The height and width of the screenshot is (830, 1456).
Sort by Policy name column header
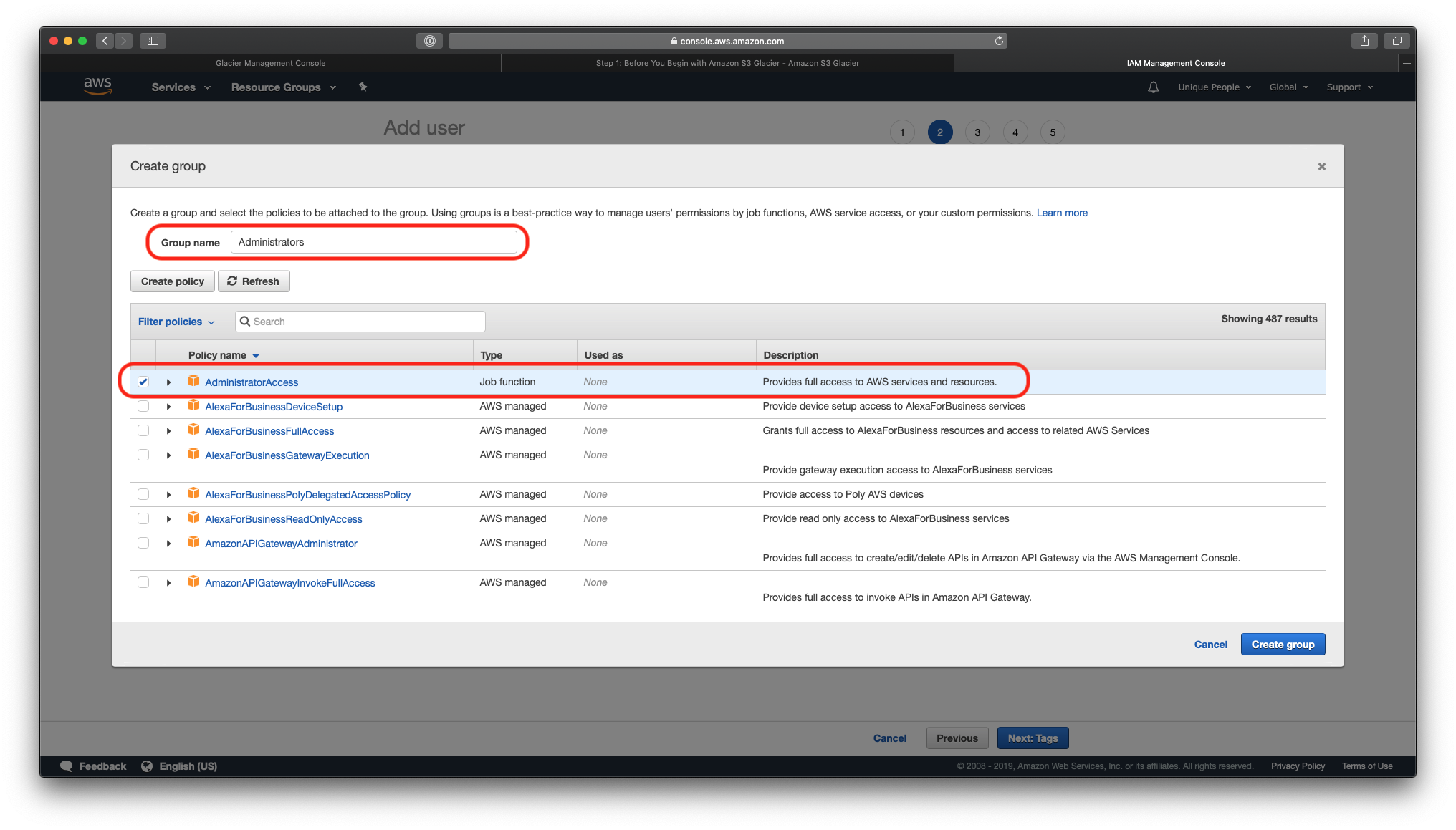click(224, 355)
